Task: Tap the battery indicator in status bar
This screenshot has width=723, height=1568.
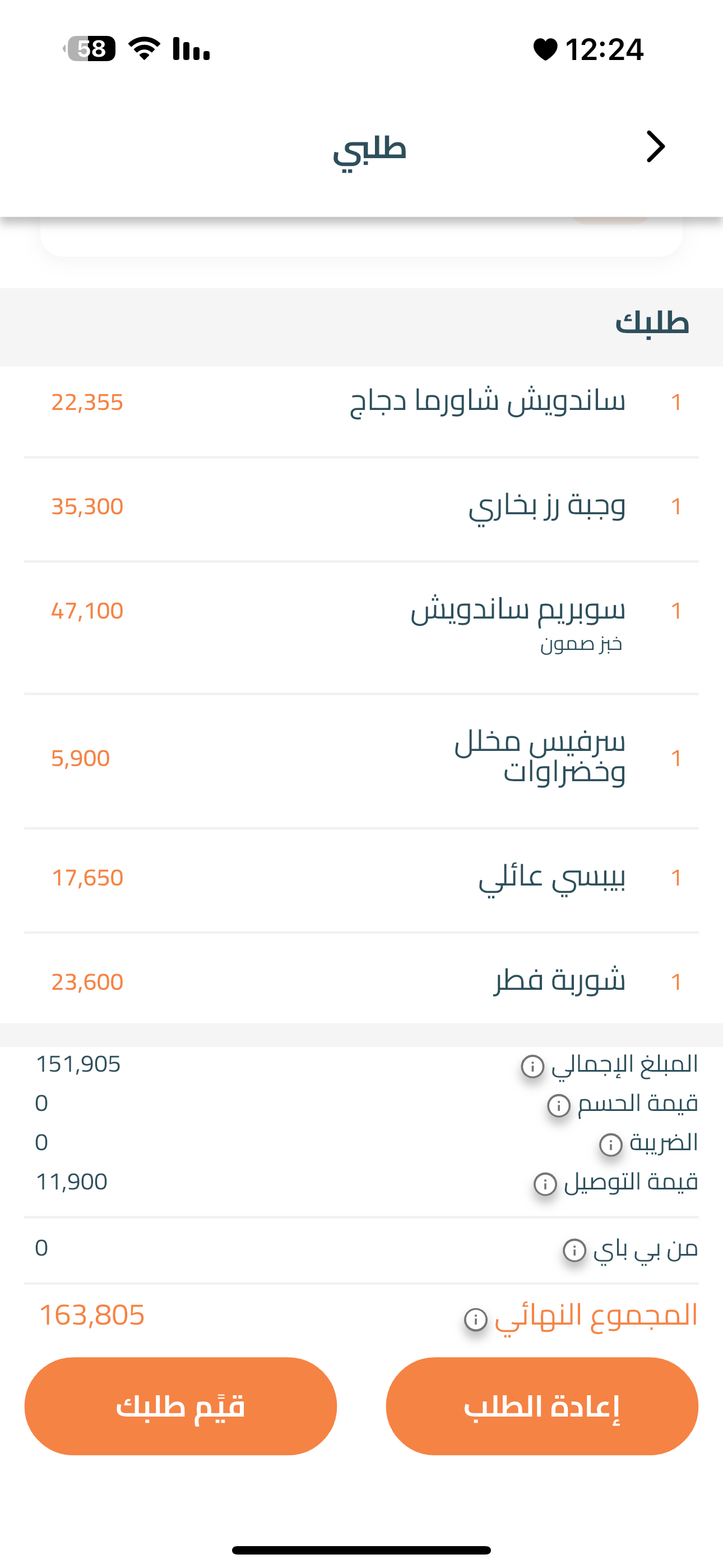Action: click(x=90, y=49)
